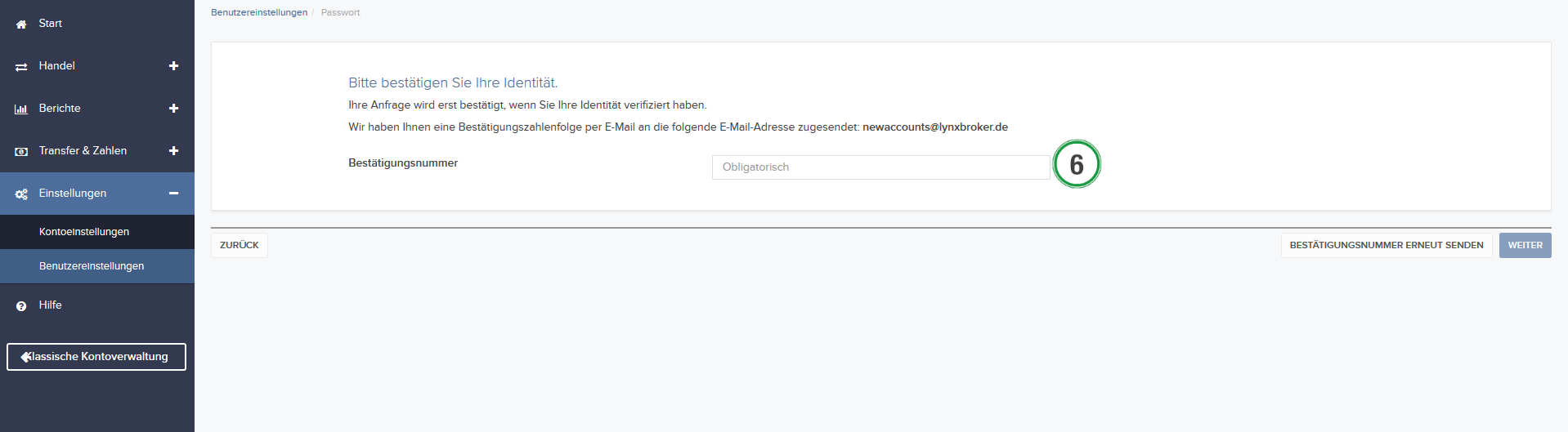Screen dimensions: 1568x432
Task: Click the Handel arrows icon
Action: [x=21, y=67]
